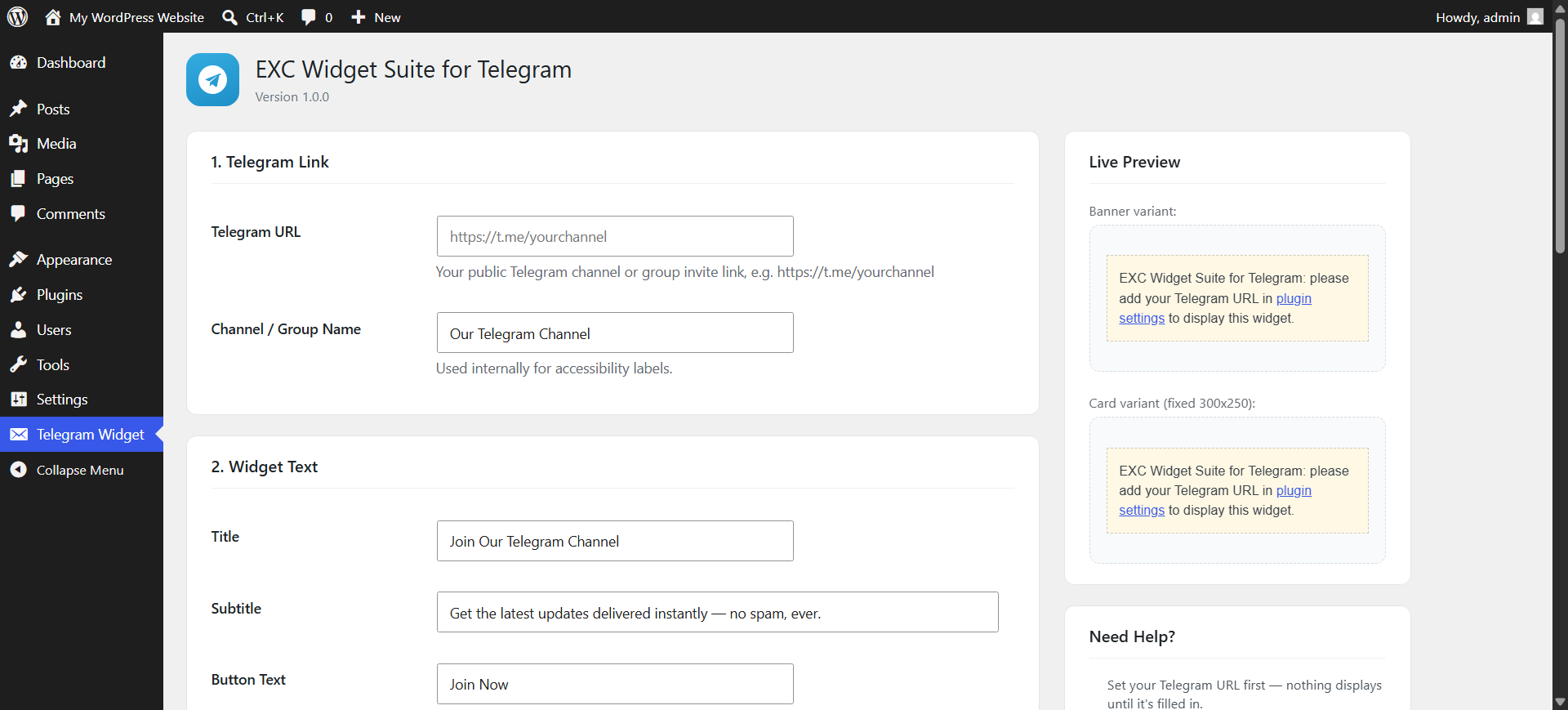Click the plus New icon

359,17
